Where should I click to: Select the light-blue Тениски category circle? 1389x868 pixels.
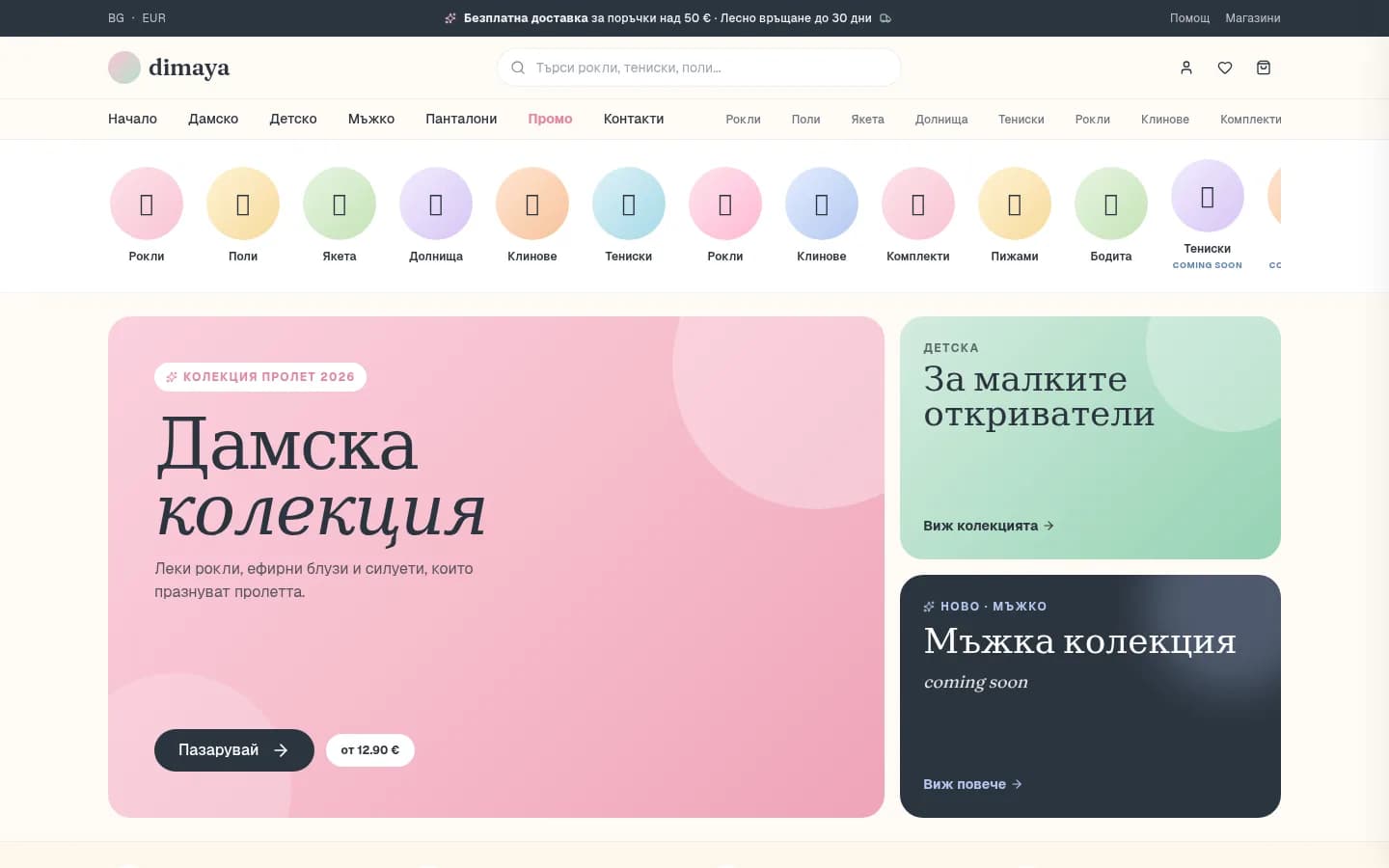629,203
